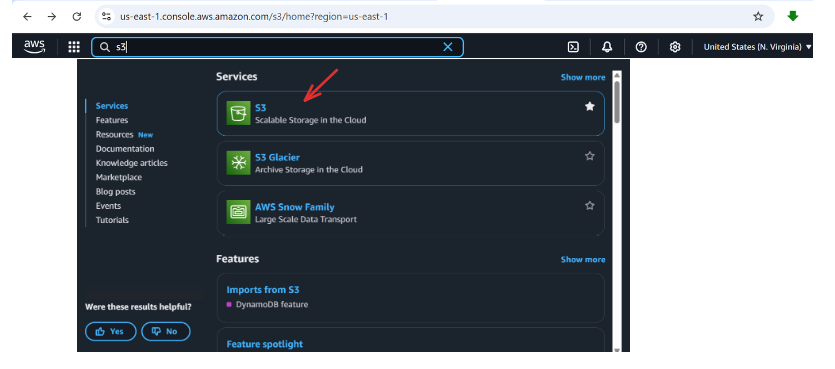Open the region dropdown United States (N. Virginia)
The height and width of the screenshot is (369, 835).
point(757,47)
